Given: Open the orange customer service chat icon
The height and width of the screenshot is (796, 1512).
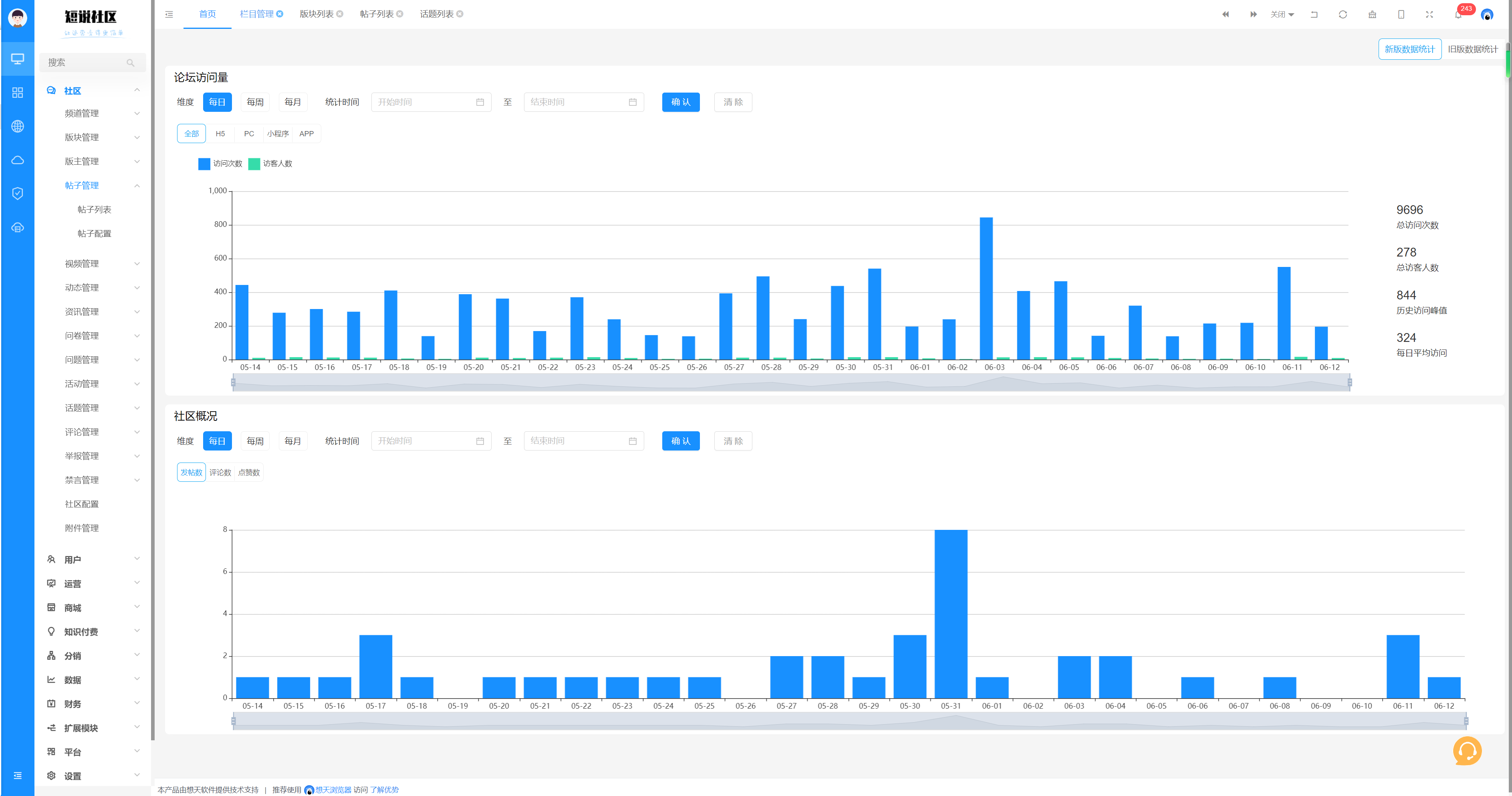Looking at the screenshot, I should point(1467,751).
